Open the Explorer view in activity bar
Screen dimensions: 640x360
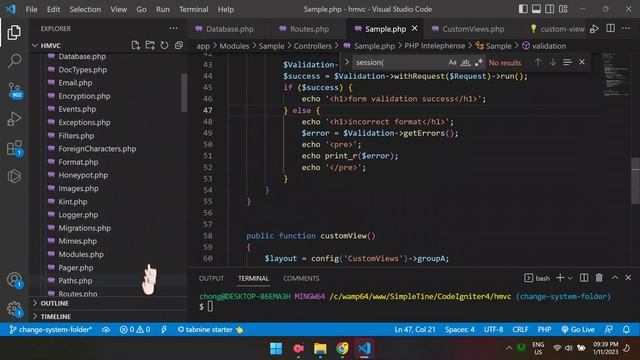tap(14, 32)
